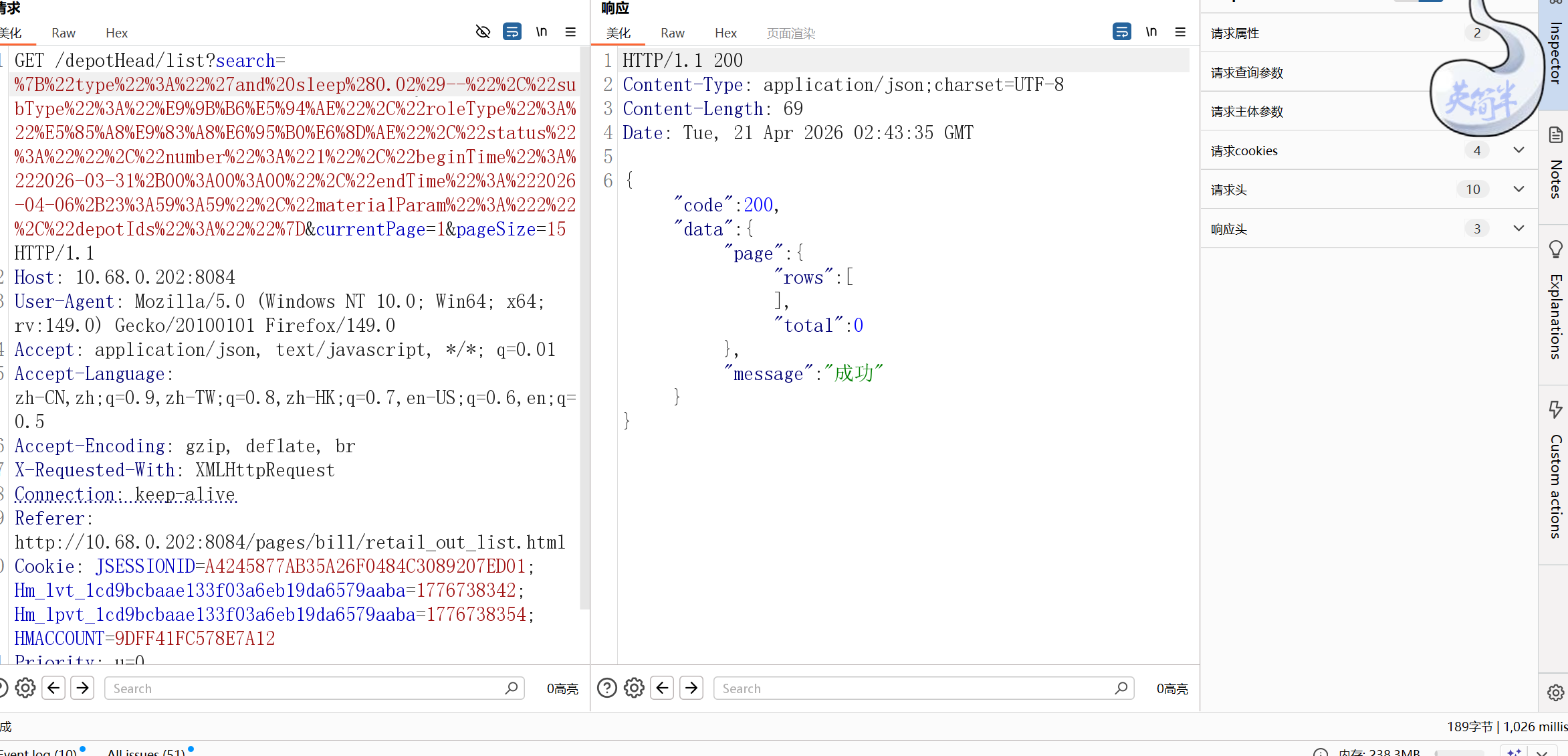Open side panel settings gear icon
The image size is (1568, 756).
point(1555,692)
